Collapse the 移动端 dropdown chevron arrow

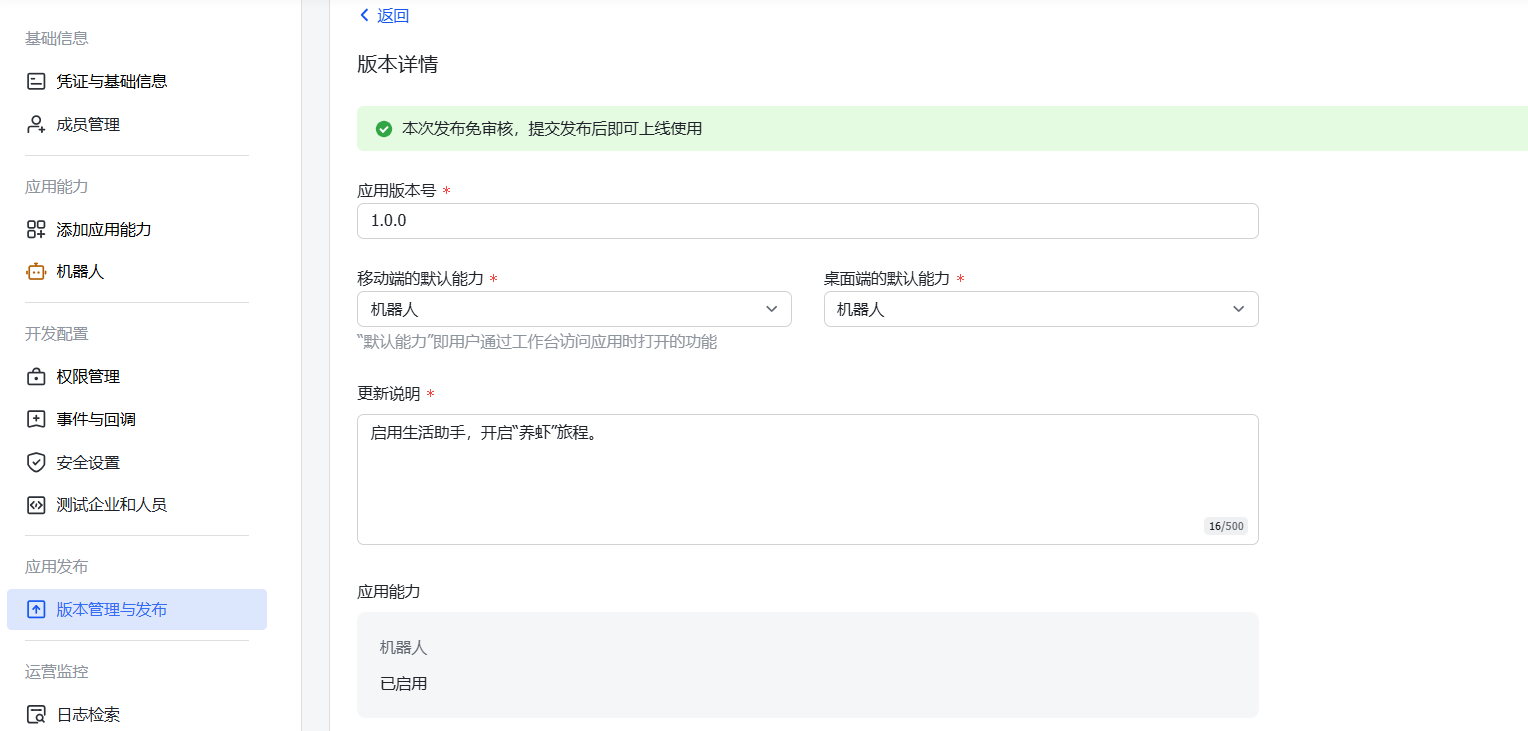tap(771, 309)
